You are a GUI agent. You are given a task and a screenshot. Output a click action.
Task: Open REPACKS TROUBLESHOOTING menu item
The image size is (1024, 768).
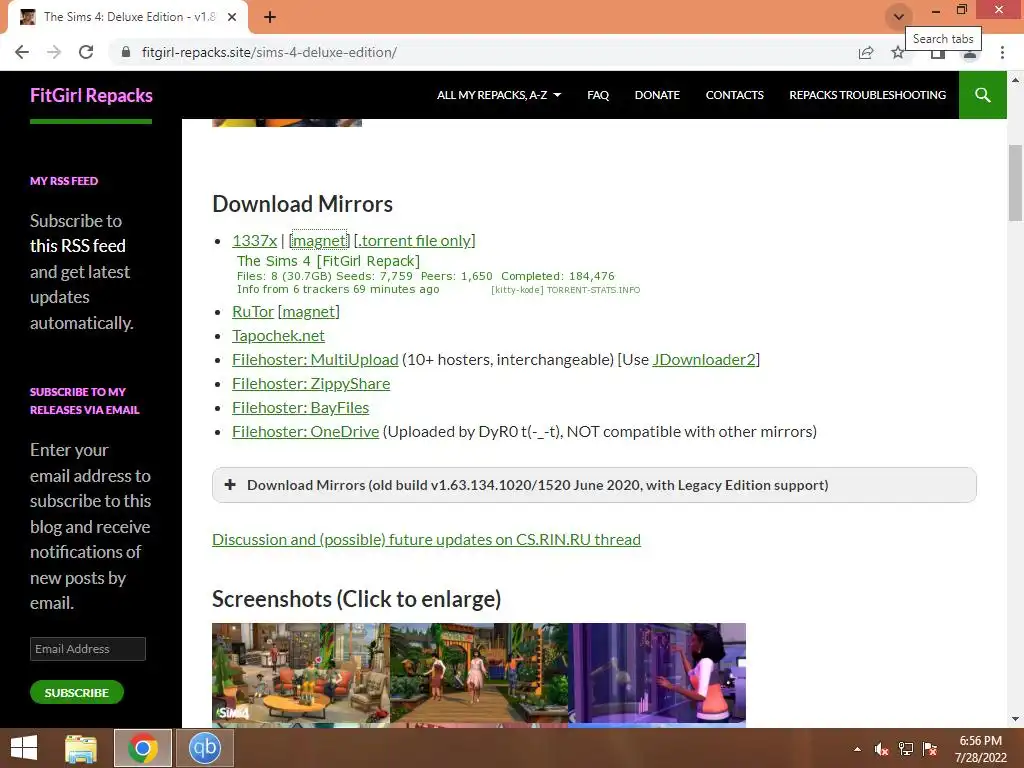click(x=867, y=95)
